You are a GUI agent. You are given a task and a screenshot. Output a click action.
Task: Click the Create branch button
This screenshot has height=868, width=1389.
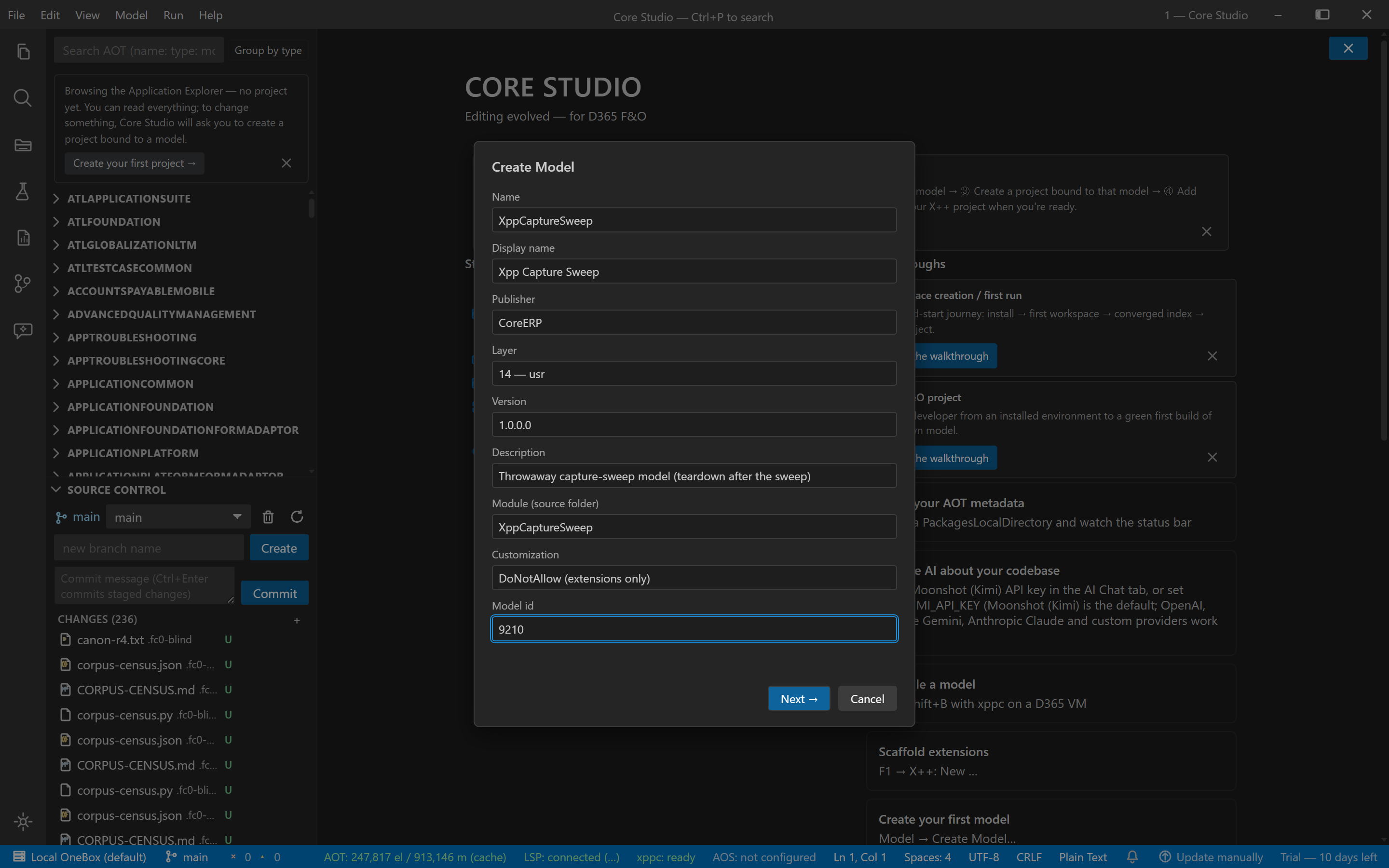[279, 548]
